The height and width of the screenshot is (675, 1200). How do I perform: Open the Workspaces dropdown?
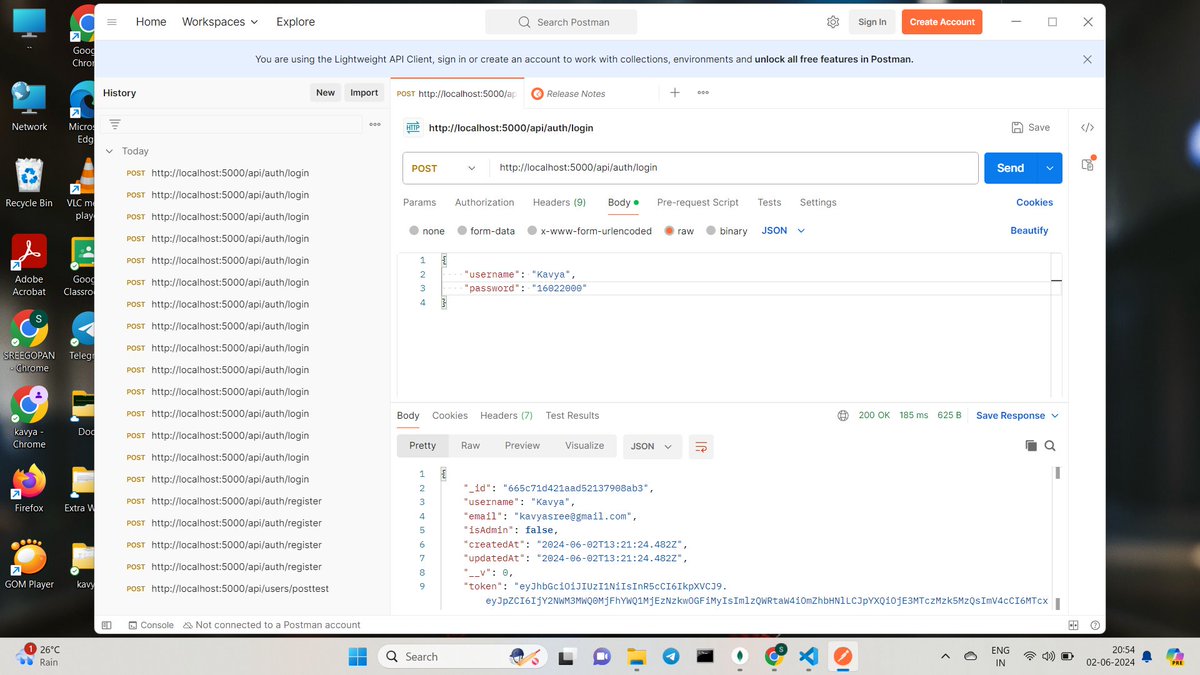[219, 22]
